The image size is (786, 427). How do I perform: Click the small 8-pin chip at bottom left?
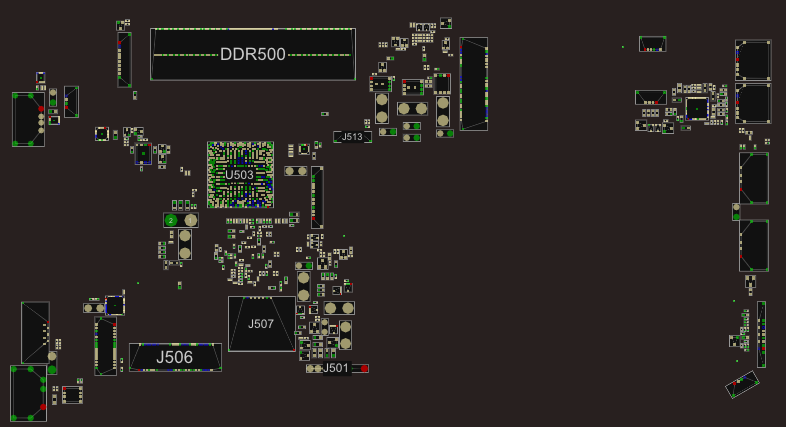pos(72,395)
